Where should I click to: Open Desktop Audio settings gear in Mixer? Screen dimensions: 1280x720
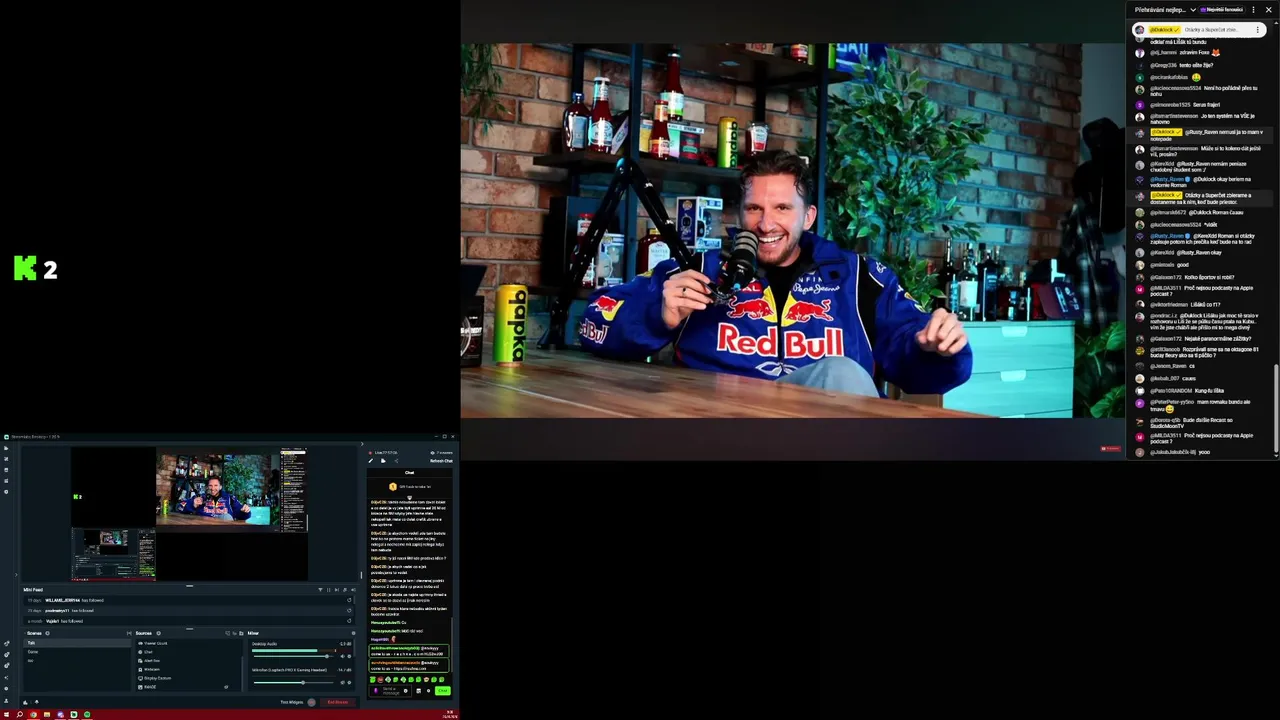349,656
